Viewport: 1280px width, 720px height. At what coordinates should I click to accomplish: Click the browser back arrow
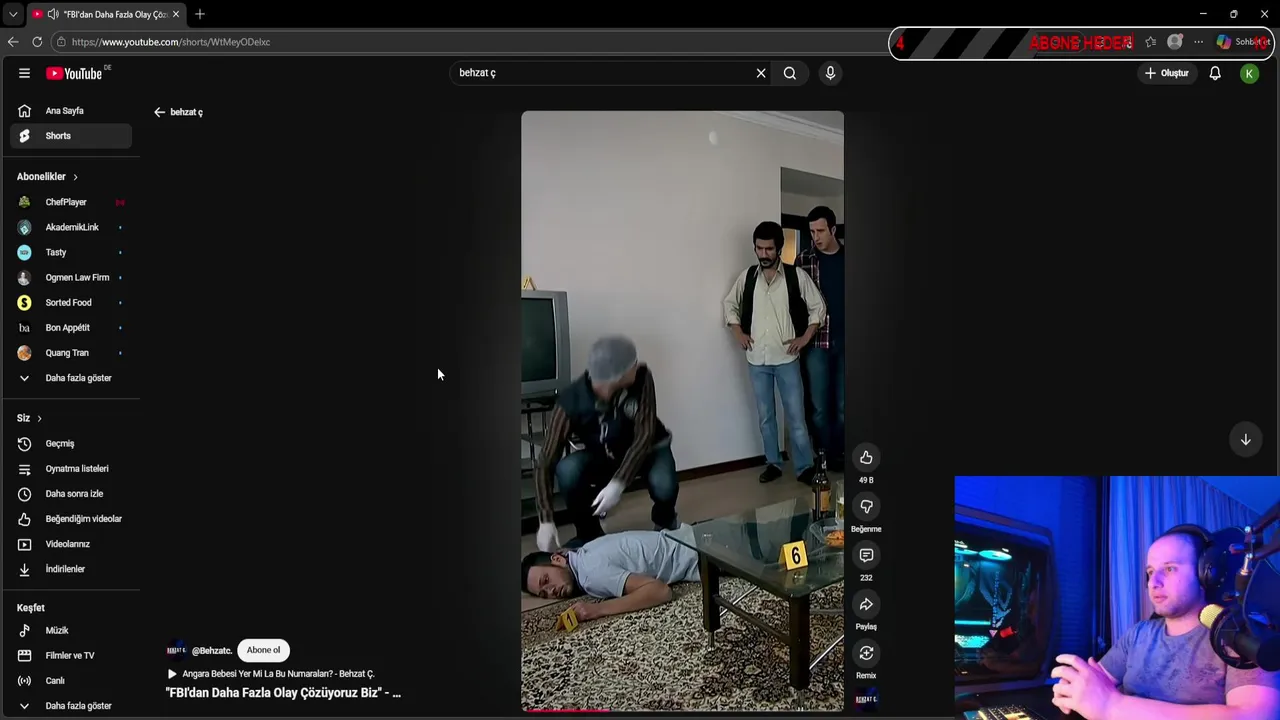pos(13,42)
